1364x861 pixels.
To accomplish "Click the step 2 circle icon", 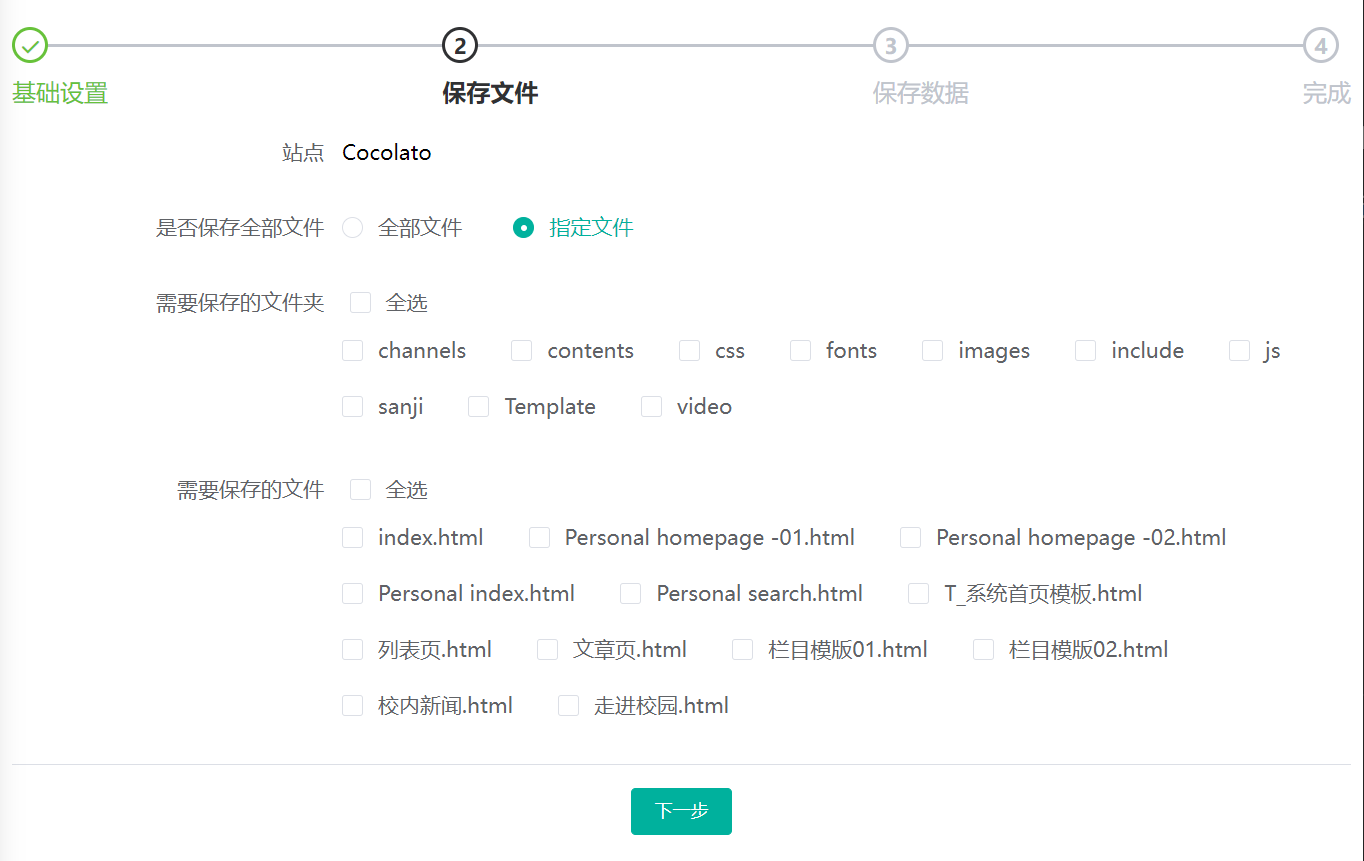I will click(460, 45).
